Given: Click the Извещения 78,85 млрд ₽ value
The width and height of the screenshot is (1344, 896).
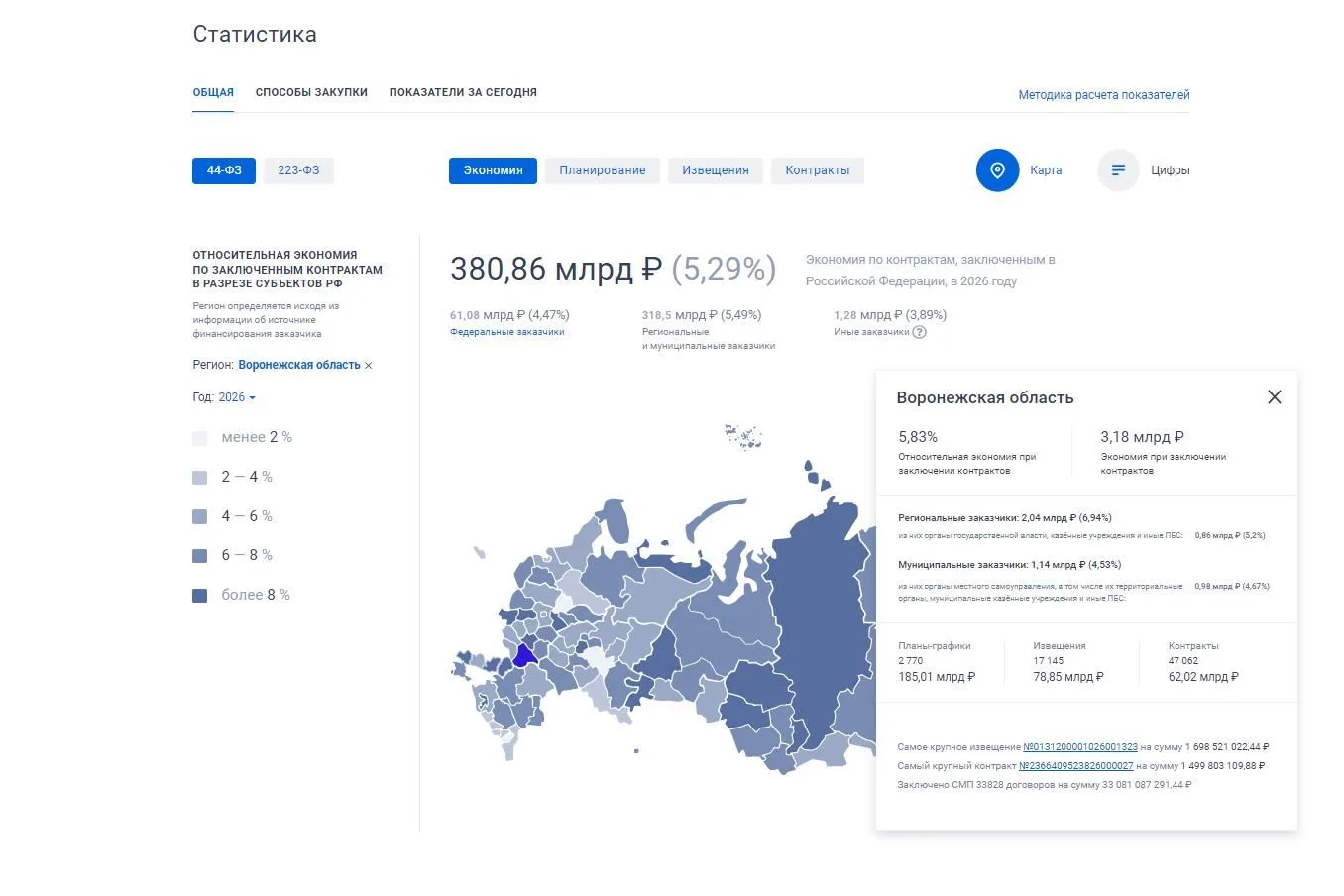Looking at the screenshot, I should click(x=1068, y=677).
